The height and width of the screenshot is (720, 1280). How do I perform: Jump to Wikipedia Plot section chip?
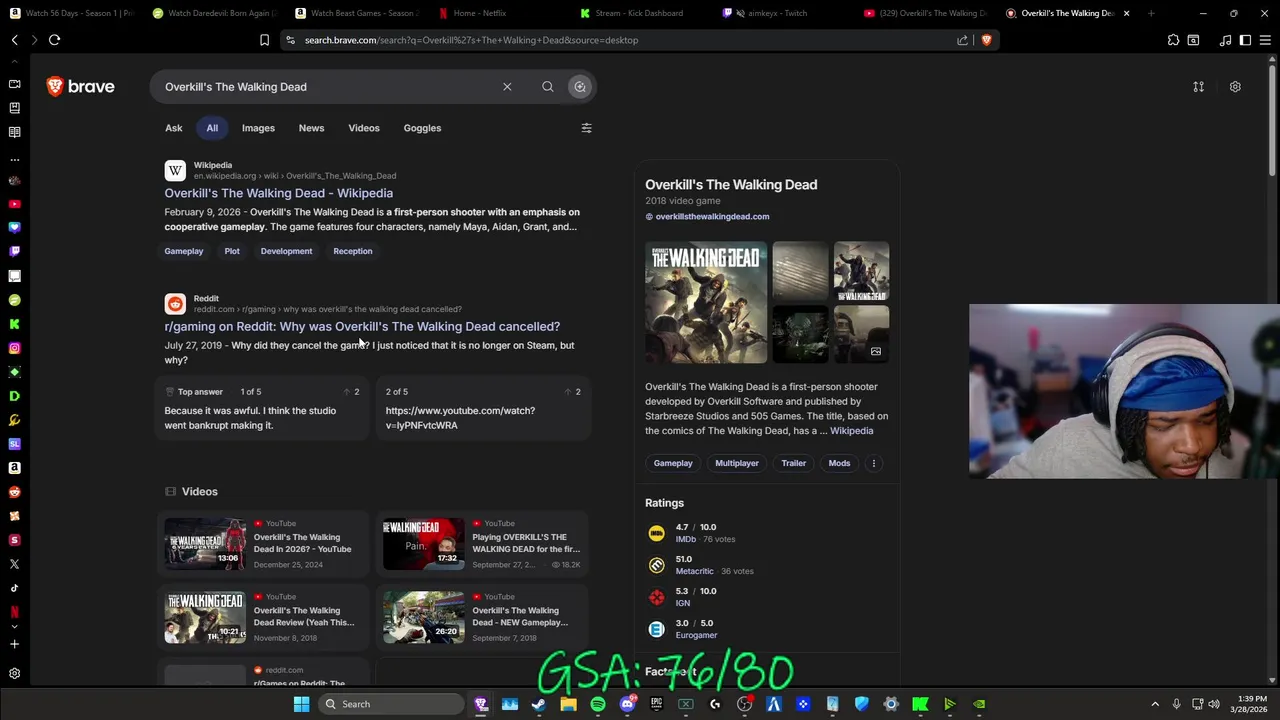(x=232, y=251)
